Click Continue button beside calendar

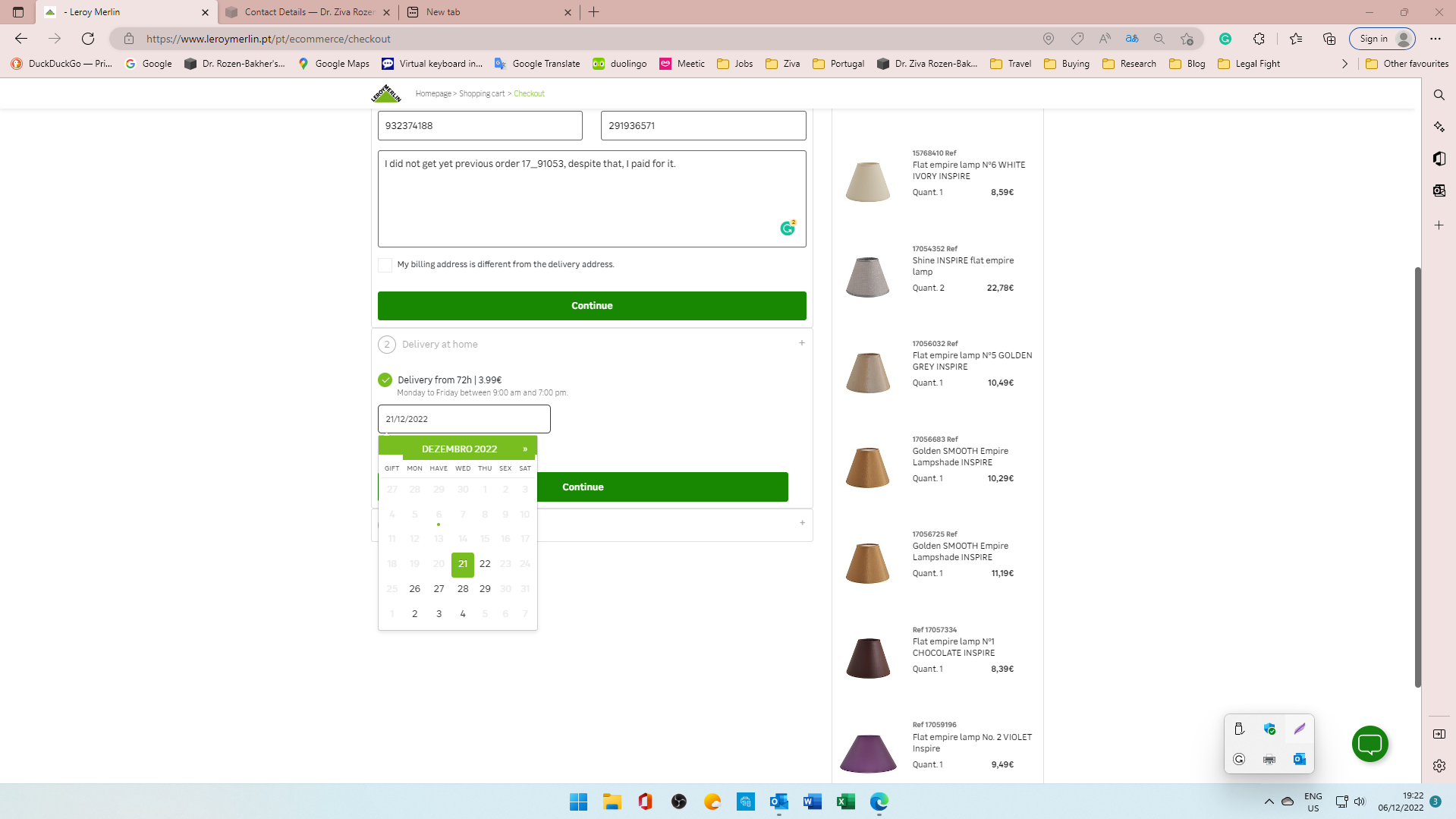coord(662,487)
